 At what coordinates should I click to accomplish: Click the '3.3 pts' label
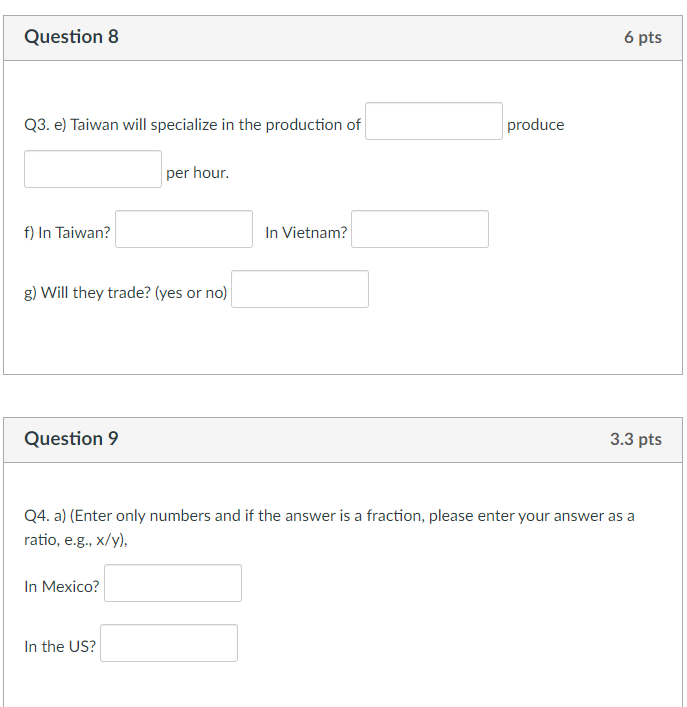636,439
